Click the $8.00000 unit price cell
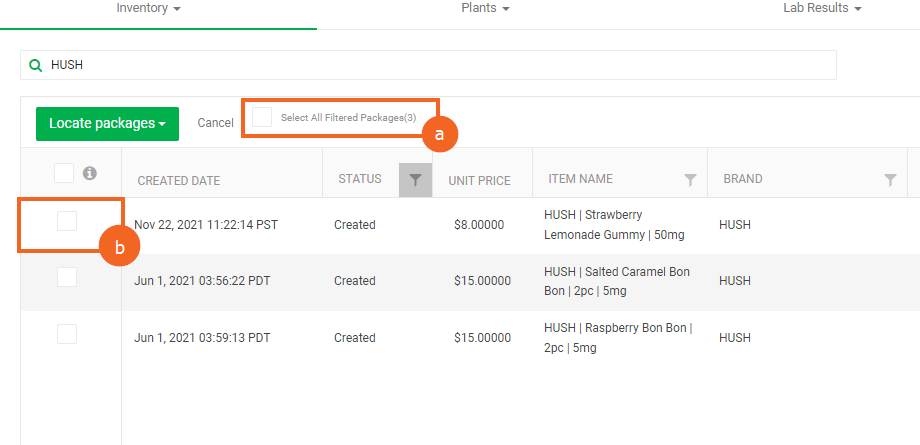Viewport: 920px width, 445px height. pyautogui.click(x=479, y=225)
